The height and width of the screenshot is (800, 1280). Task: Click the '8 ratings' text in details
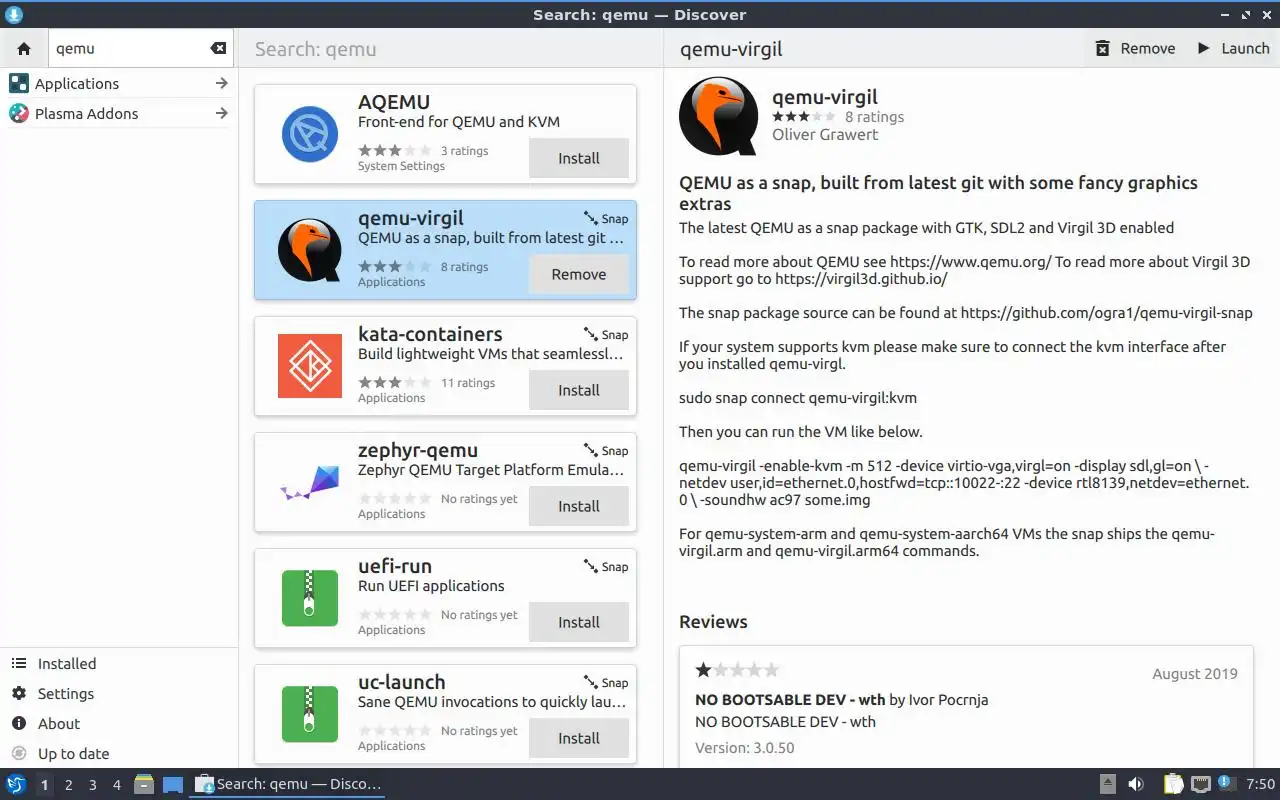tap(874, 116)
